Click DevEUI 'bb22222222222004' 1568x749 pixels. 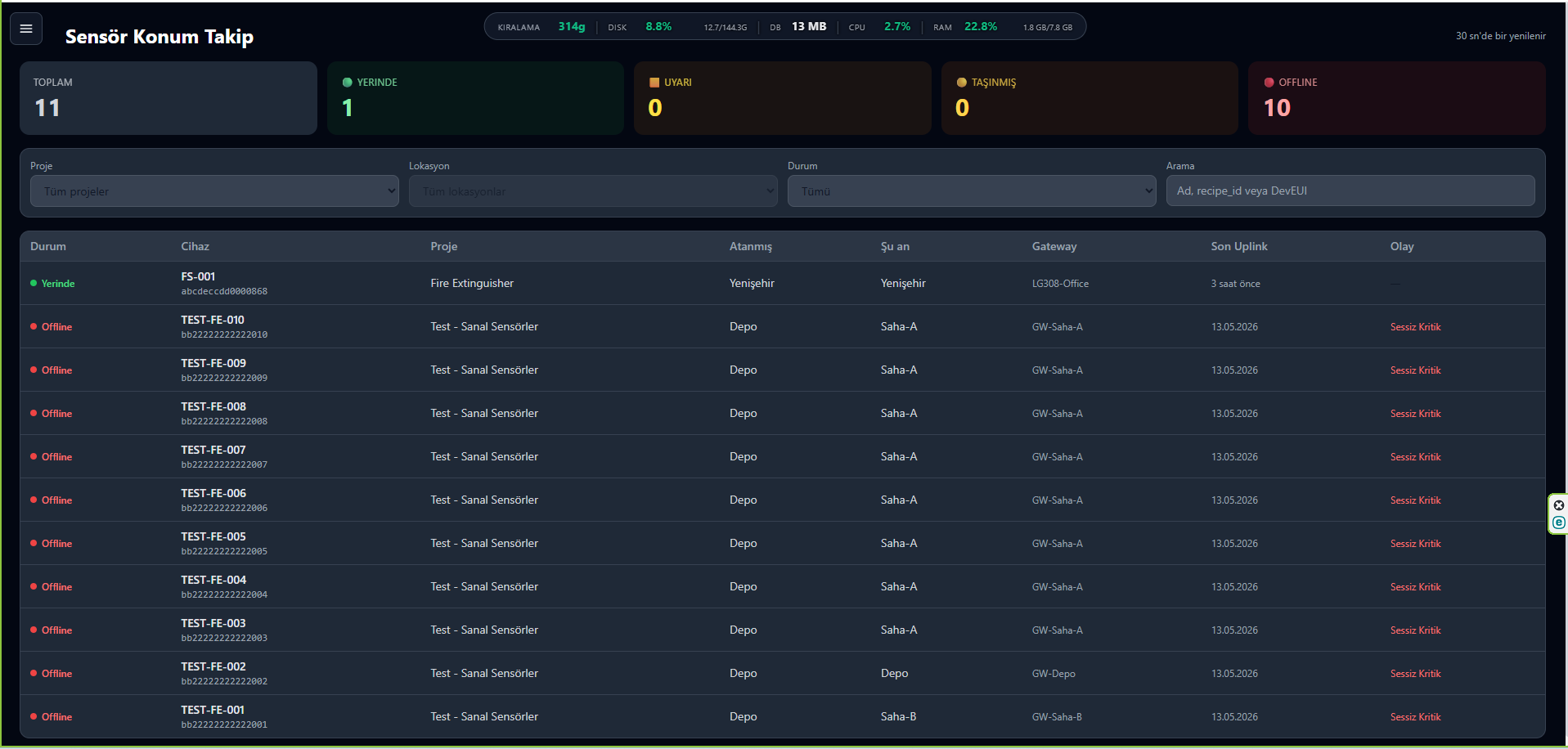coord(224,594)
